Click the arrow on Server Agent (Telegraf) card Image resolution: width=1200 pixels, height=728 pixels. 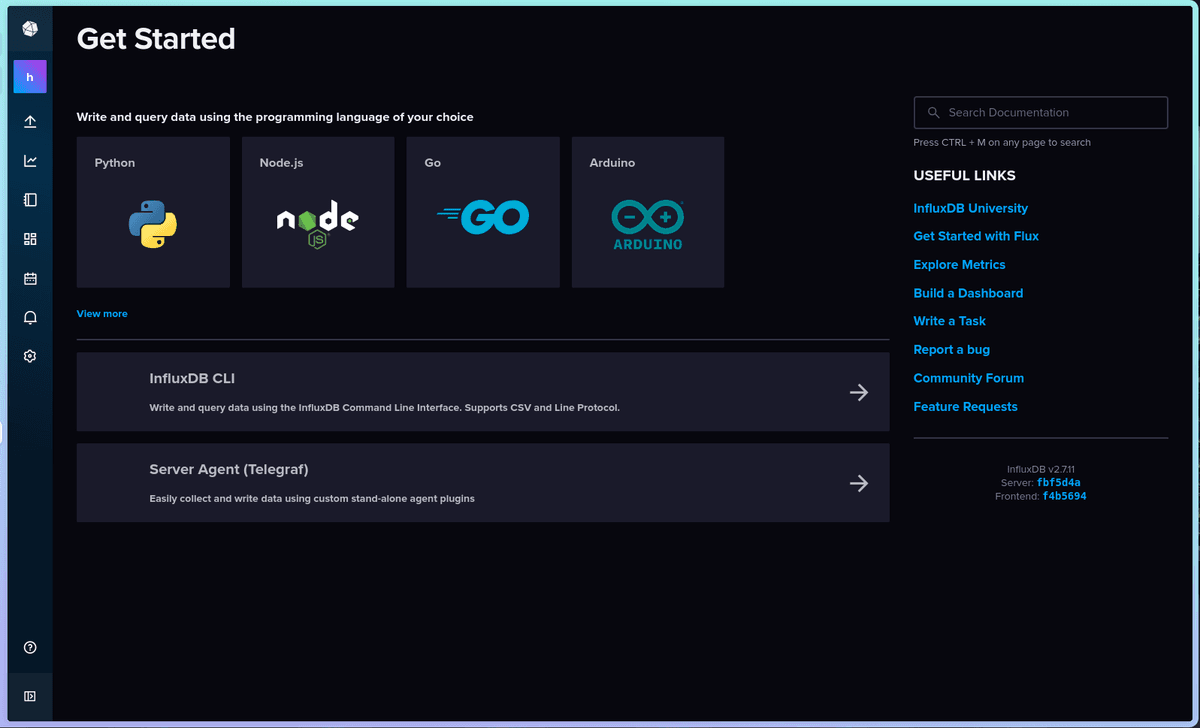tap(858, 483)
